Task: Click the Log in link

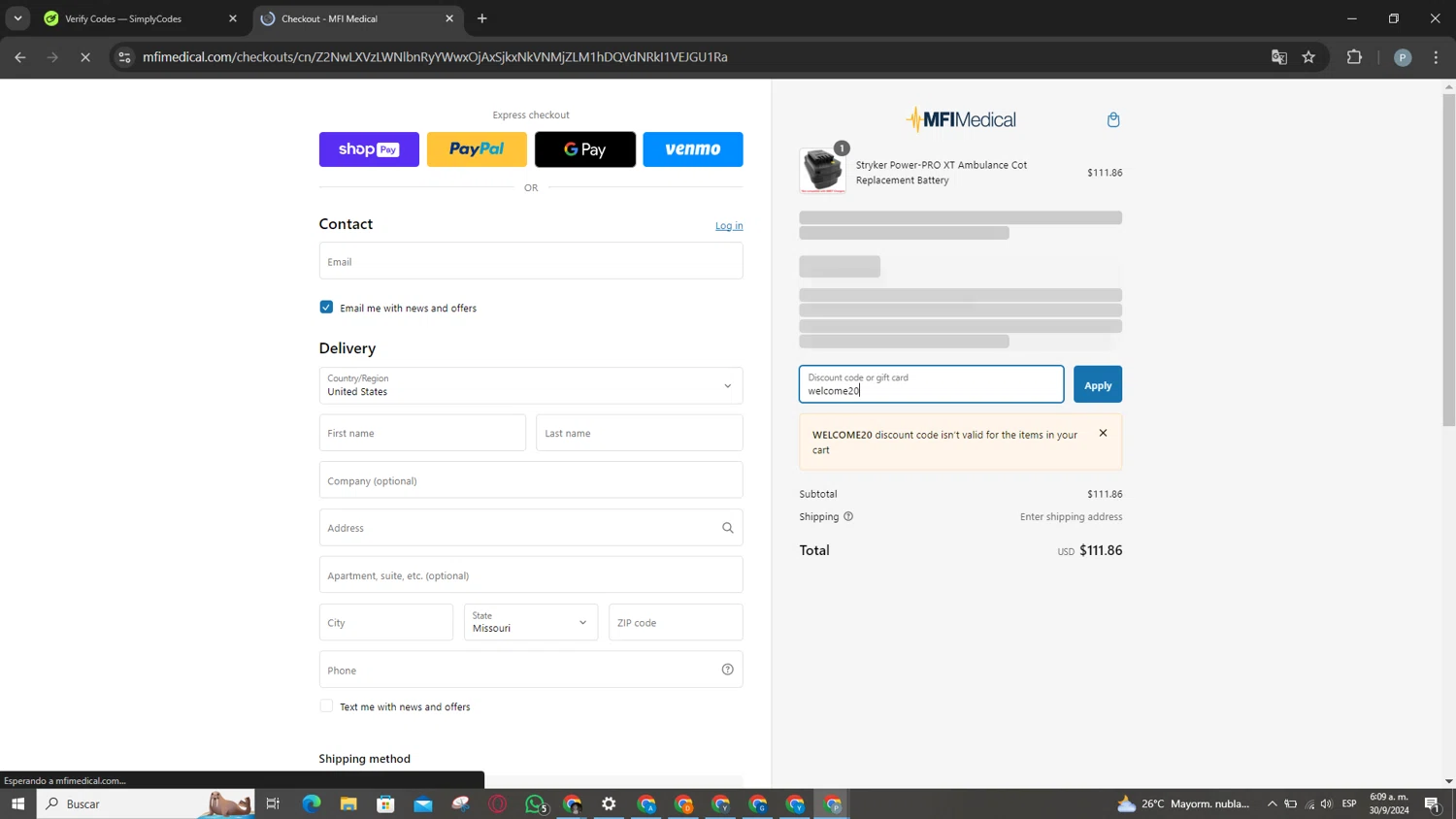Action: [x=728, y=226]
